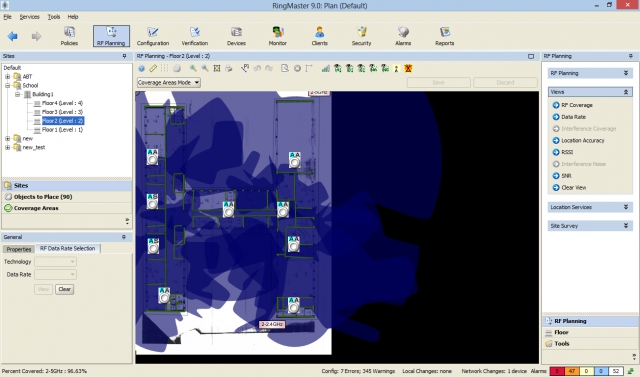The width and height of the screenshot is (640, 377).
Task: Open the Verification section icon
Action: click(195, 36)
